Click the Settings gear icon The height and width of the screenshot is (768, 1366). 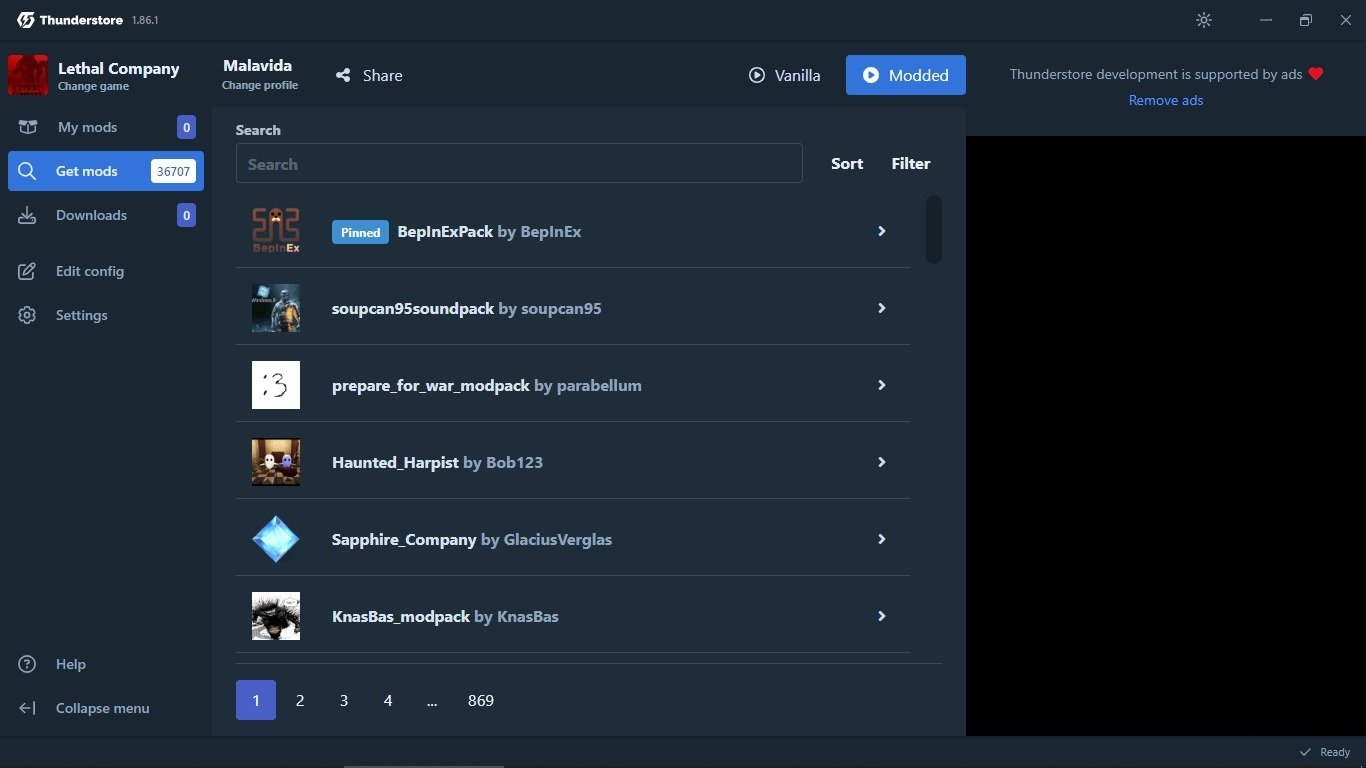27,315
